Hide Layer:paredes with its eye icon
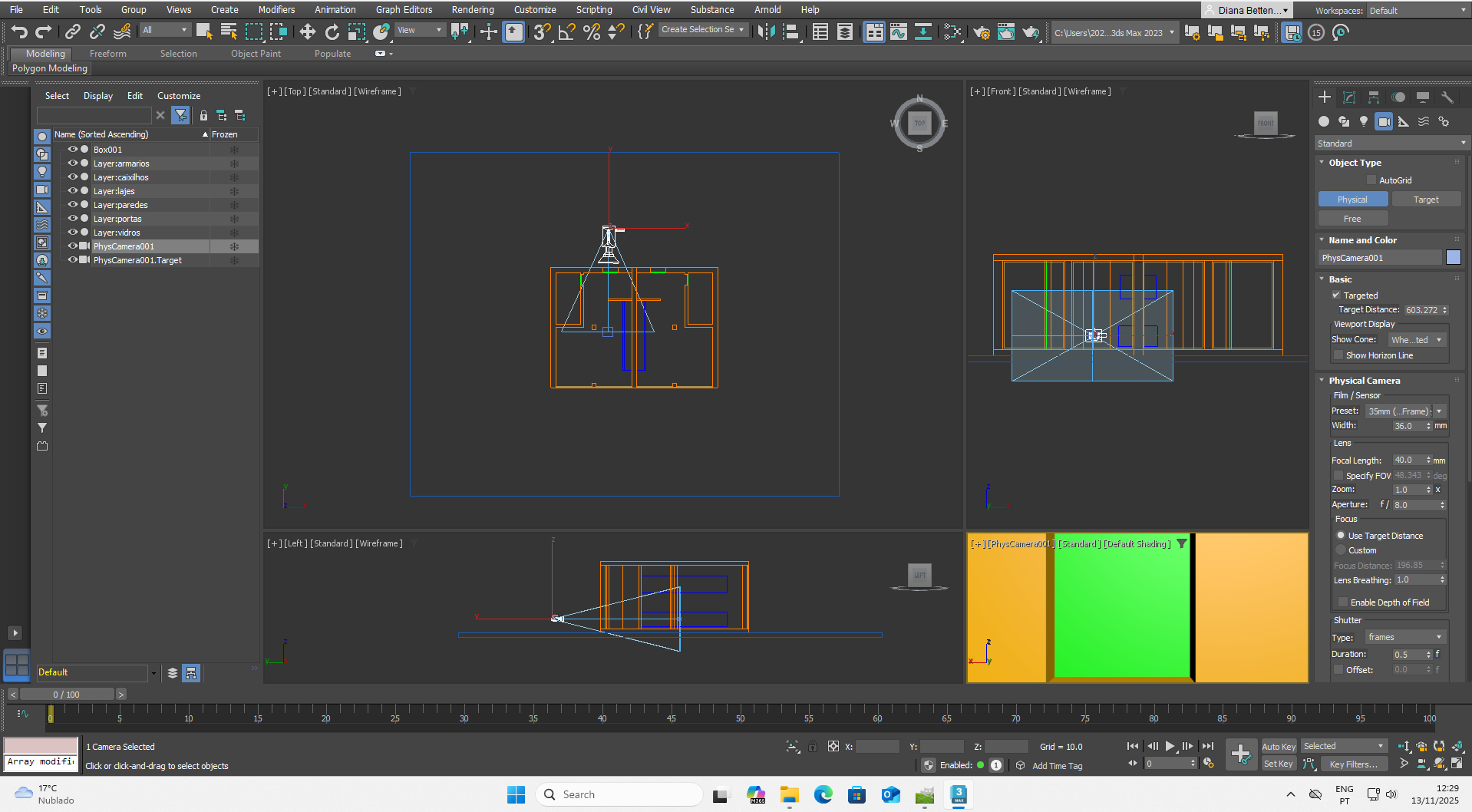1472x812 pixels. (73, 205)
